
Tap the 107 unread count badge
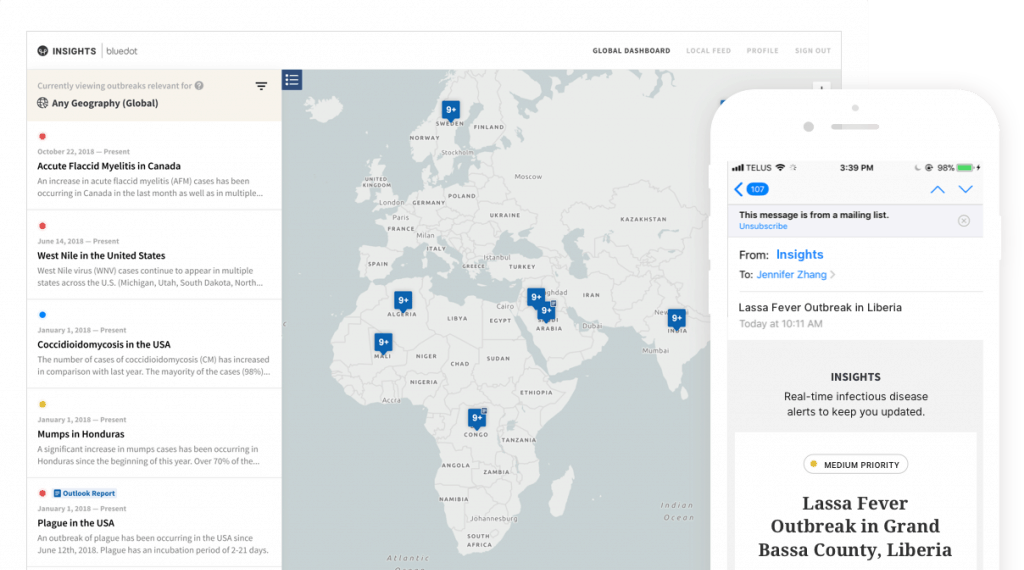[x=757, y=189]
